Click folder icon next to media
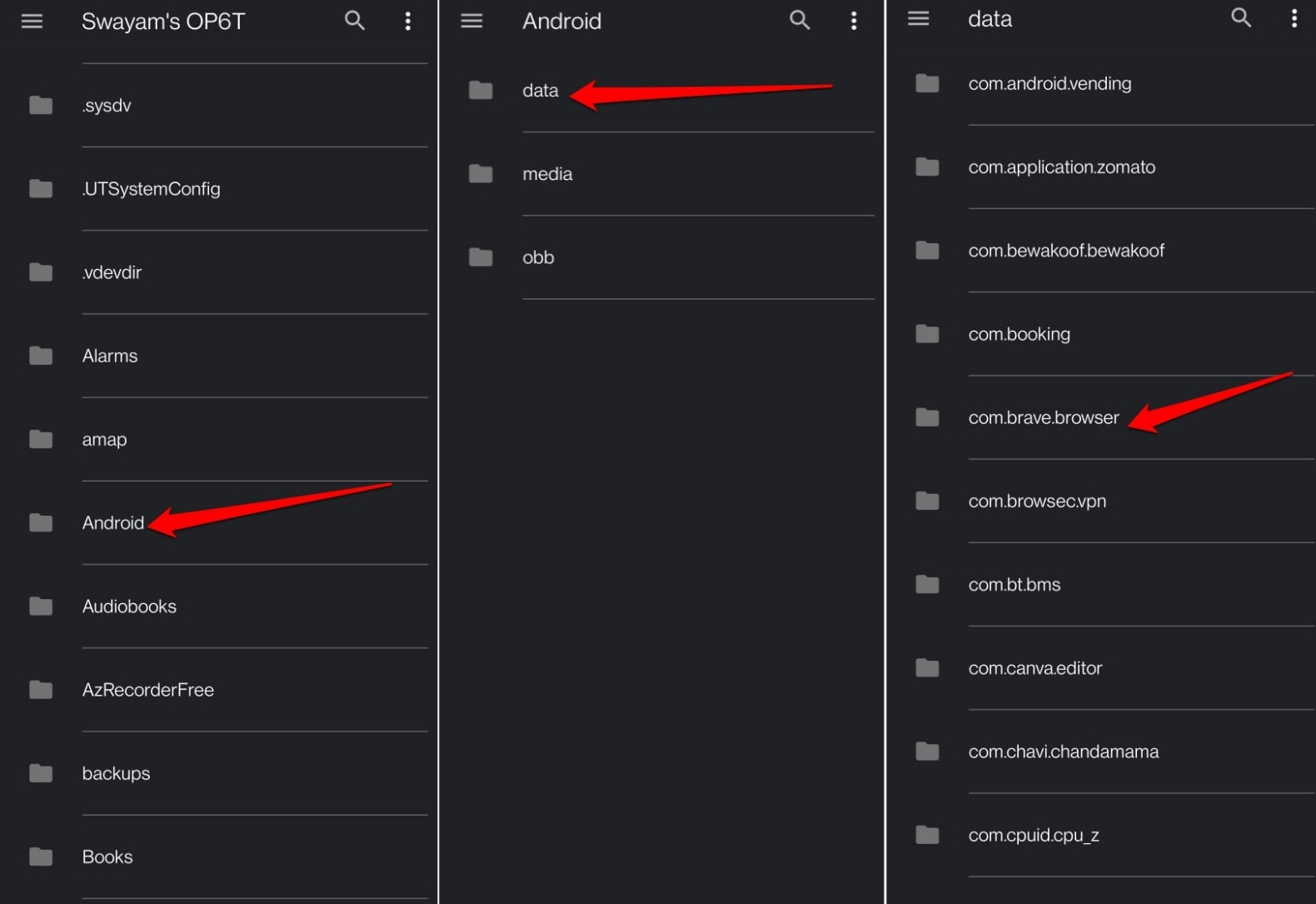 point(481,173)
